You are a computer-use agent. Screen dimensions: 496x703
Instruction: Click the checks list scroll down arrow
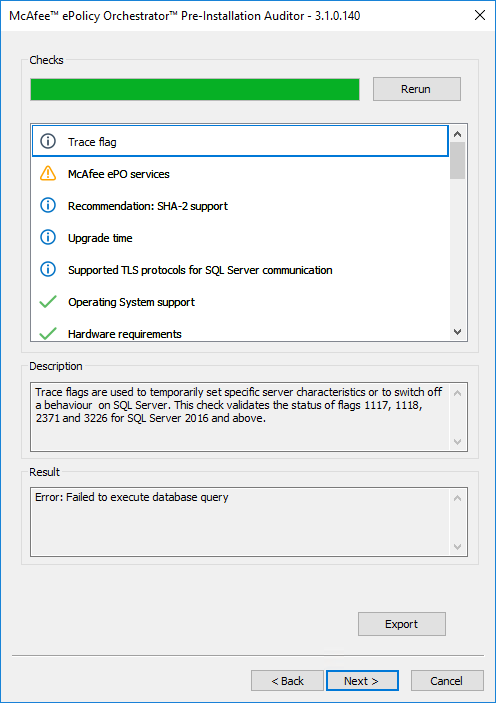[x=457, y=332]
